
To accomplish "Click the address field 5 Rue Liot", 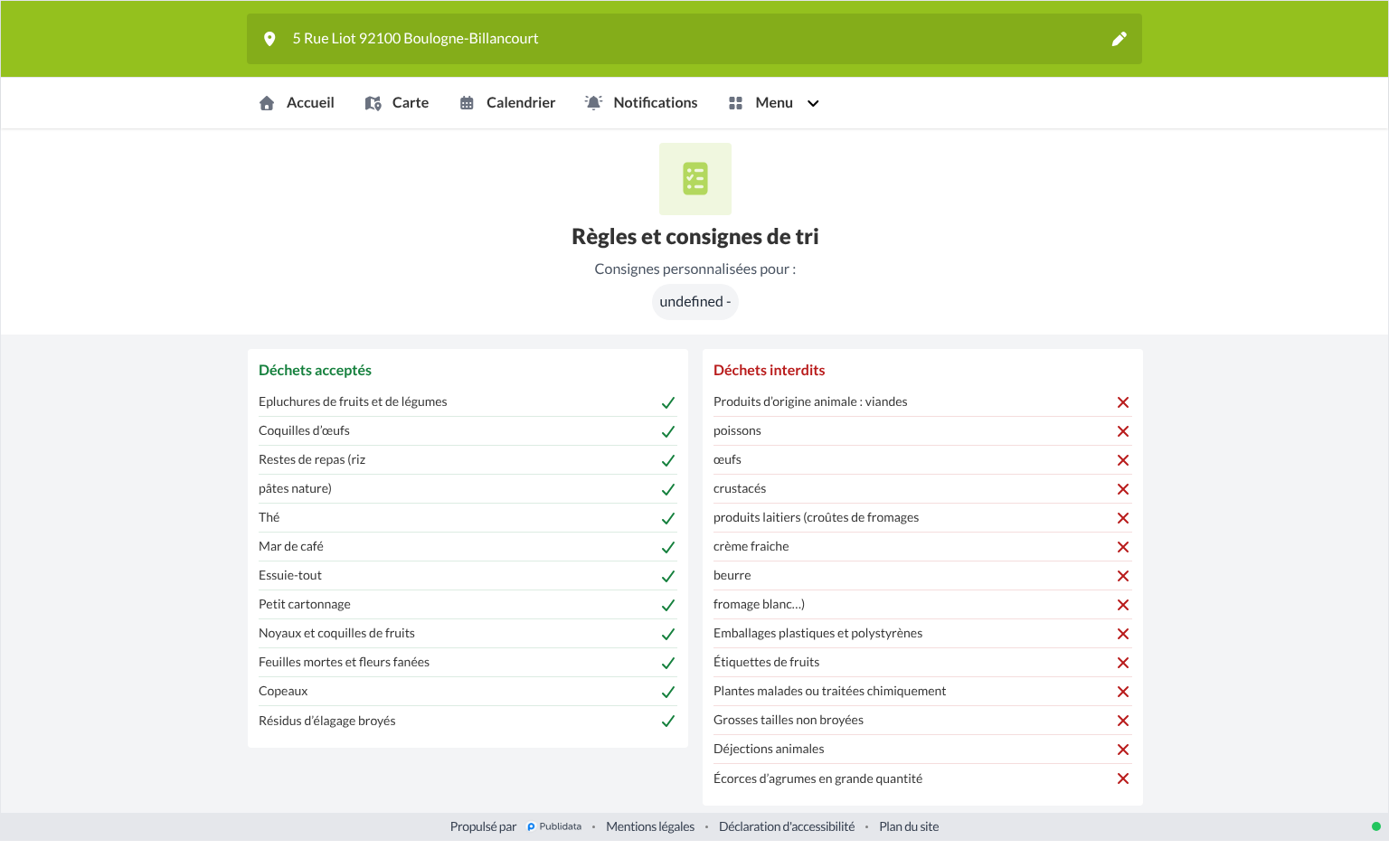I will click(694, 39).
